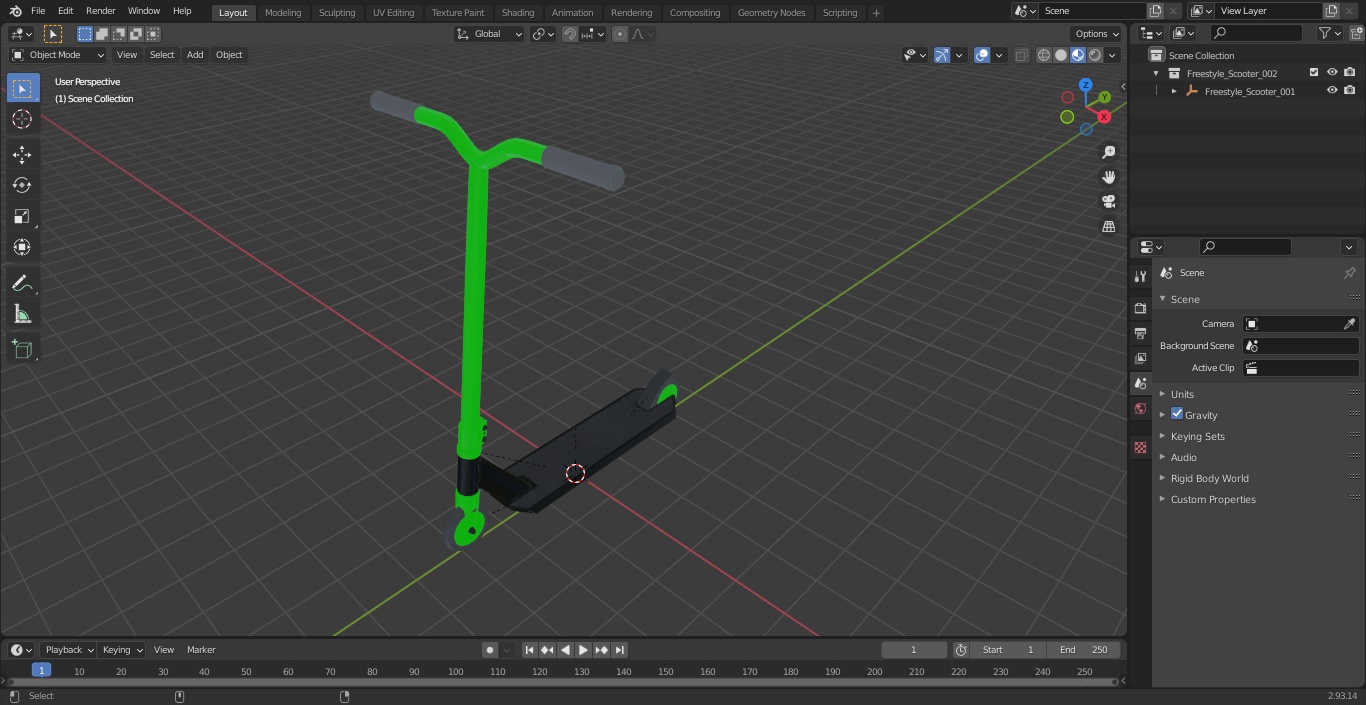
Task: Disable rendering for Freestyle_Scooter_001 camera icon
Action: (1350, 91)
